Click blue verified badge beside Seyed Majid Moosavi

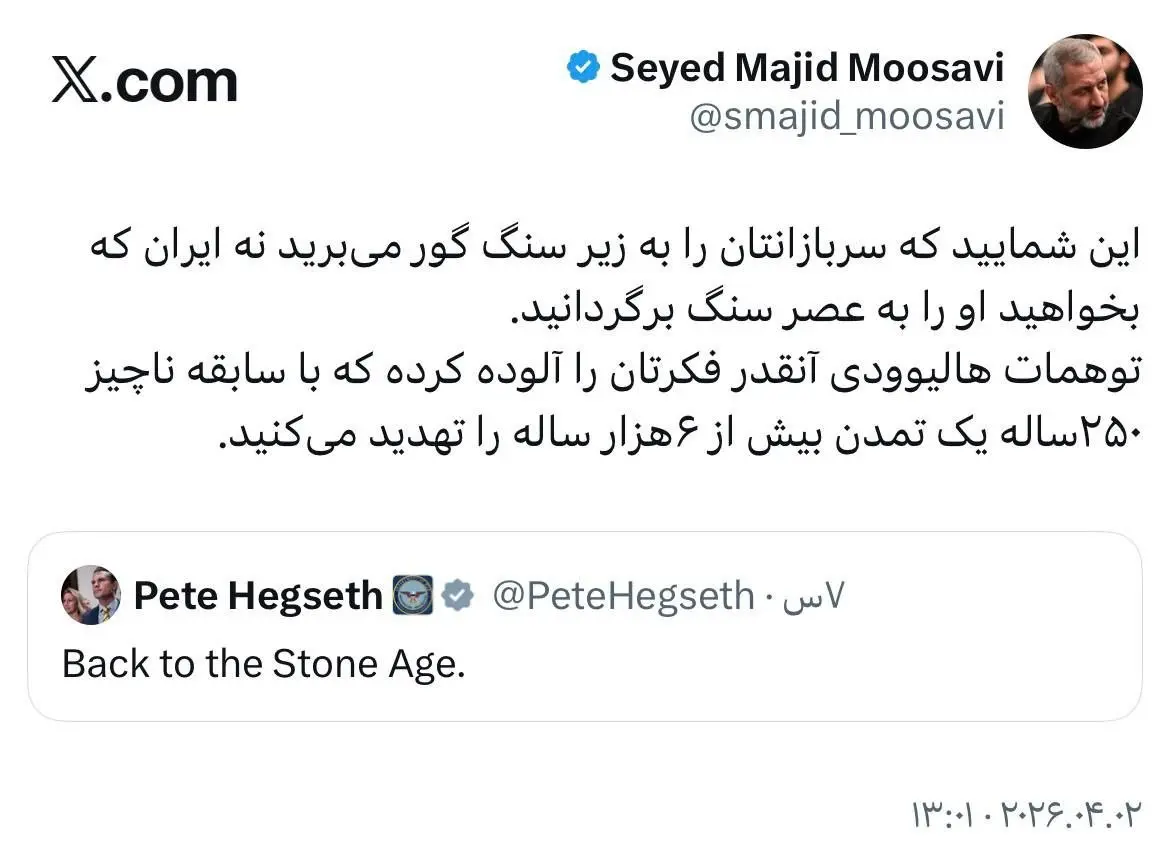(582, 68)
